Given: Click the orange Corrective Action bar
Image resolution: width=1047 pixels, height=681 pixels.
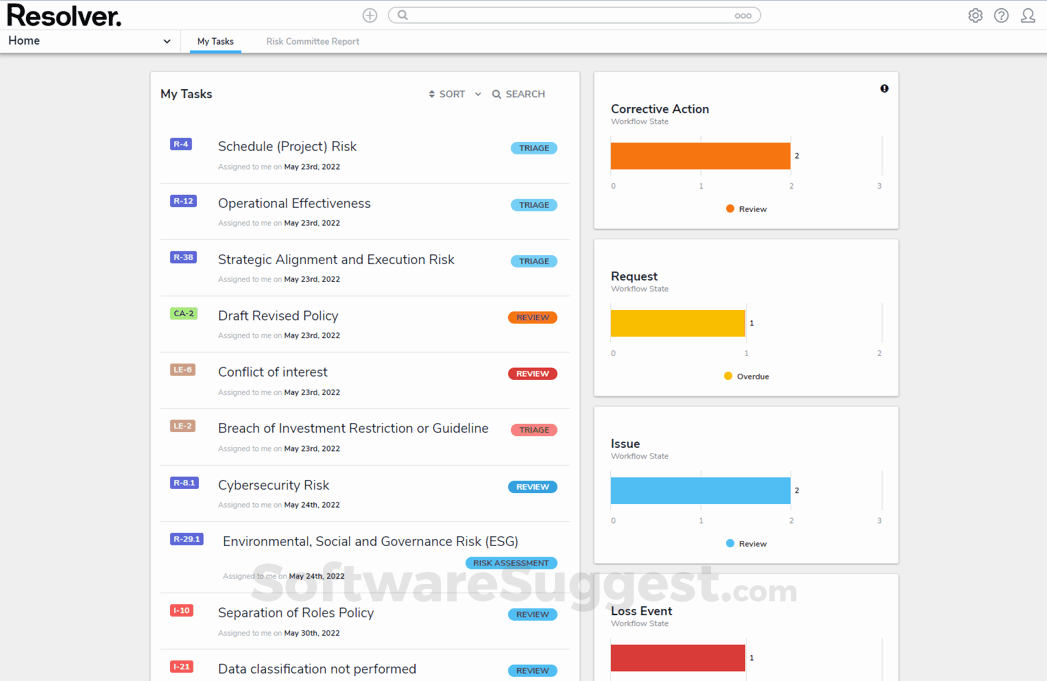Looking at the screenshot, I should (x=700, y=156).
